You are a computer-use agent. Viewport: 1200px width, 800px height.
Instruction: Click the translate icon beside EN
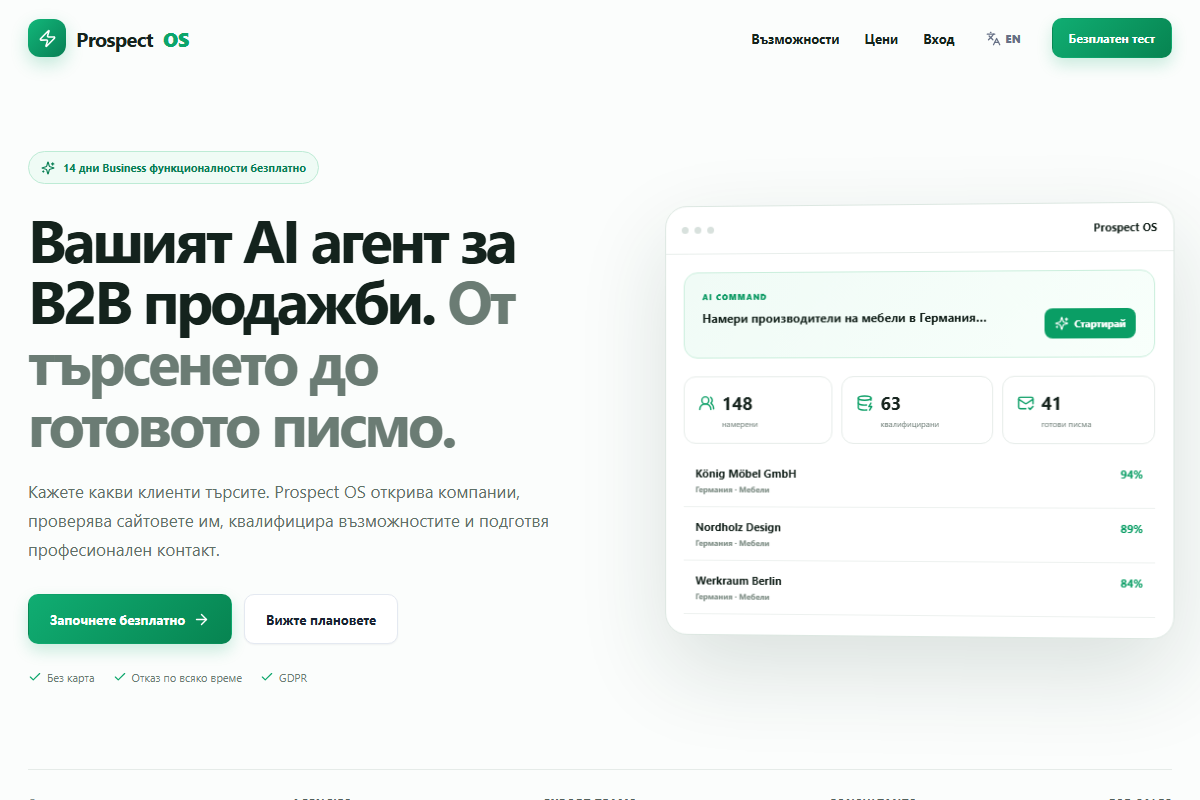tap(993, 39)
